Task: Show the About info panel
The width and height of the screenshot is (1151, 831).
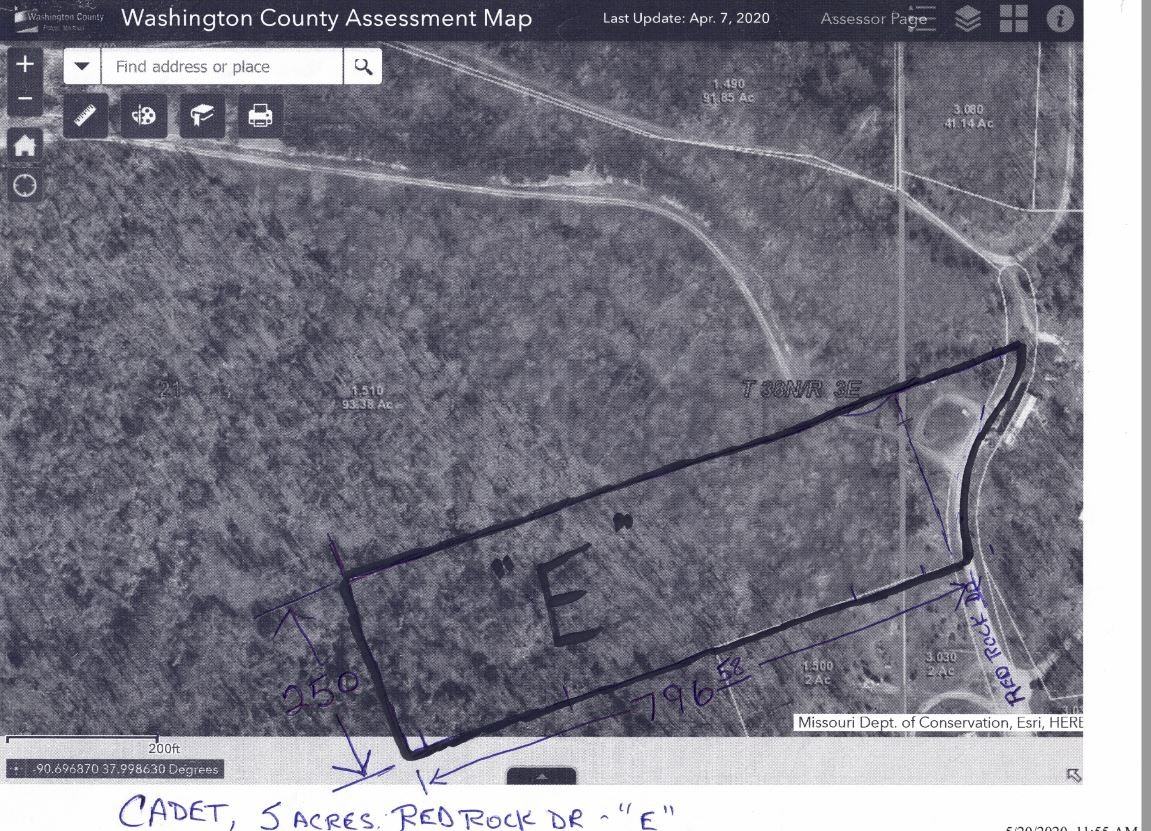Action: pyautogui.click(x=1059, y=19)
